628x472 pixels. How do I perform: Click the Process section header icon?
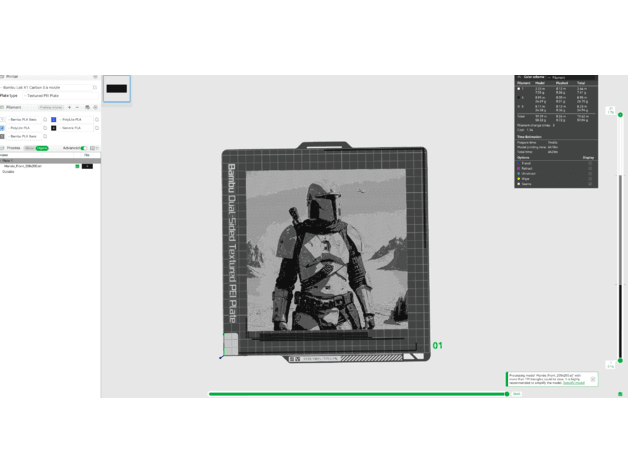[2, 148]
